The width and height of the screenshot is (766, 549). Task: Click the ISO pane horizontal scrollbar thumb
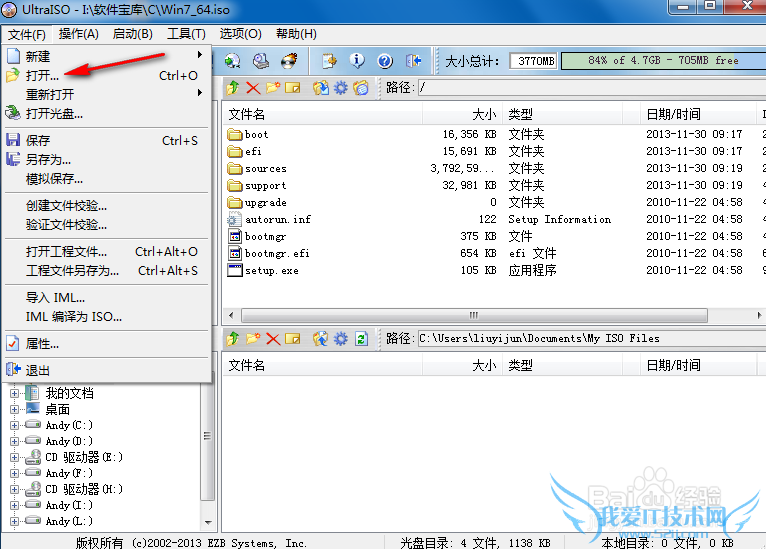tap(474, 315)
